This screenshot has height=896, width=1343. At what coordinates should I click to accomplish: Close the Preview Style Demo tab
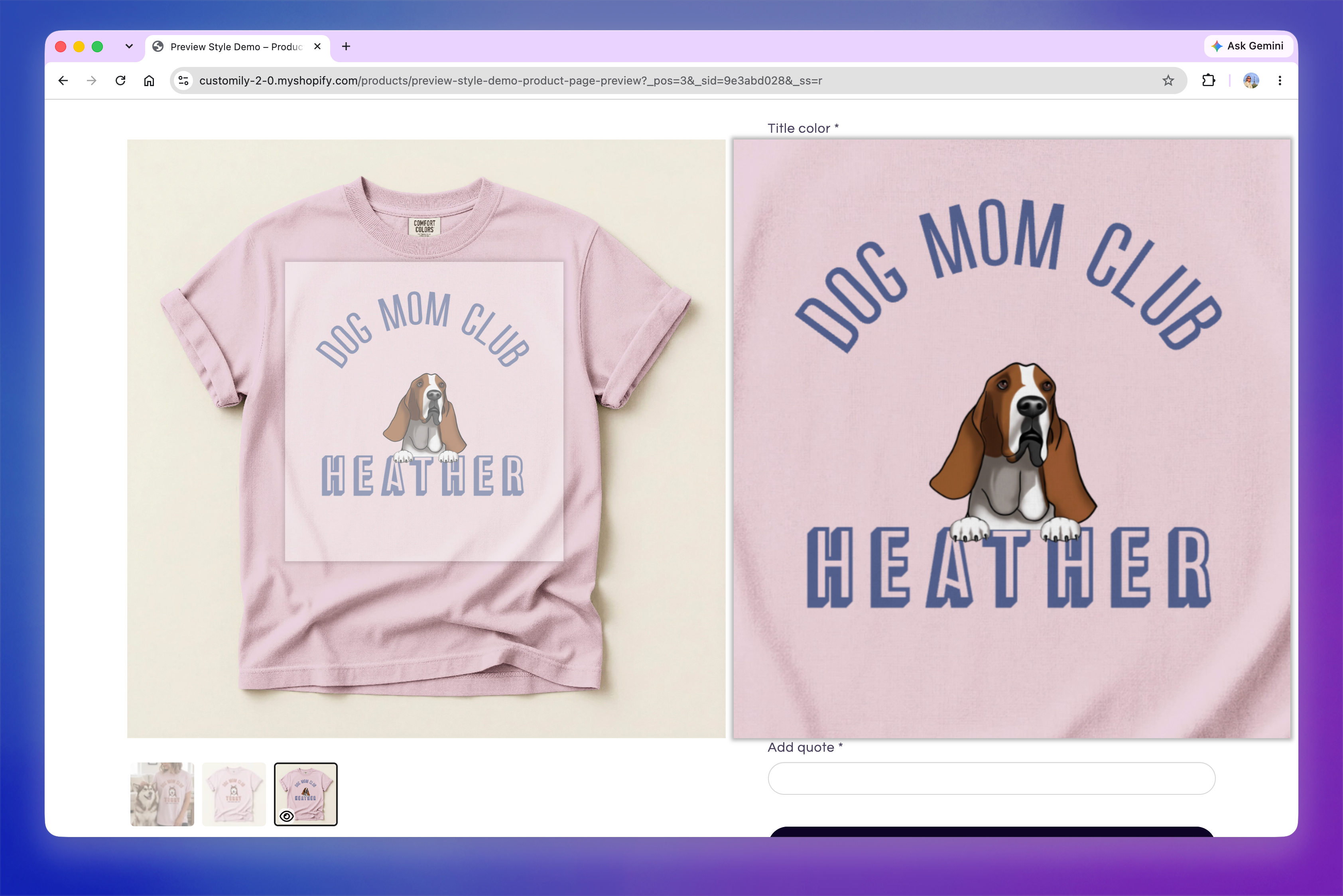[317, 46]
